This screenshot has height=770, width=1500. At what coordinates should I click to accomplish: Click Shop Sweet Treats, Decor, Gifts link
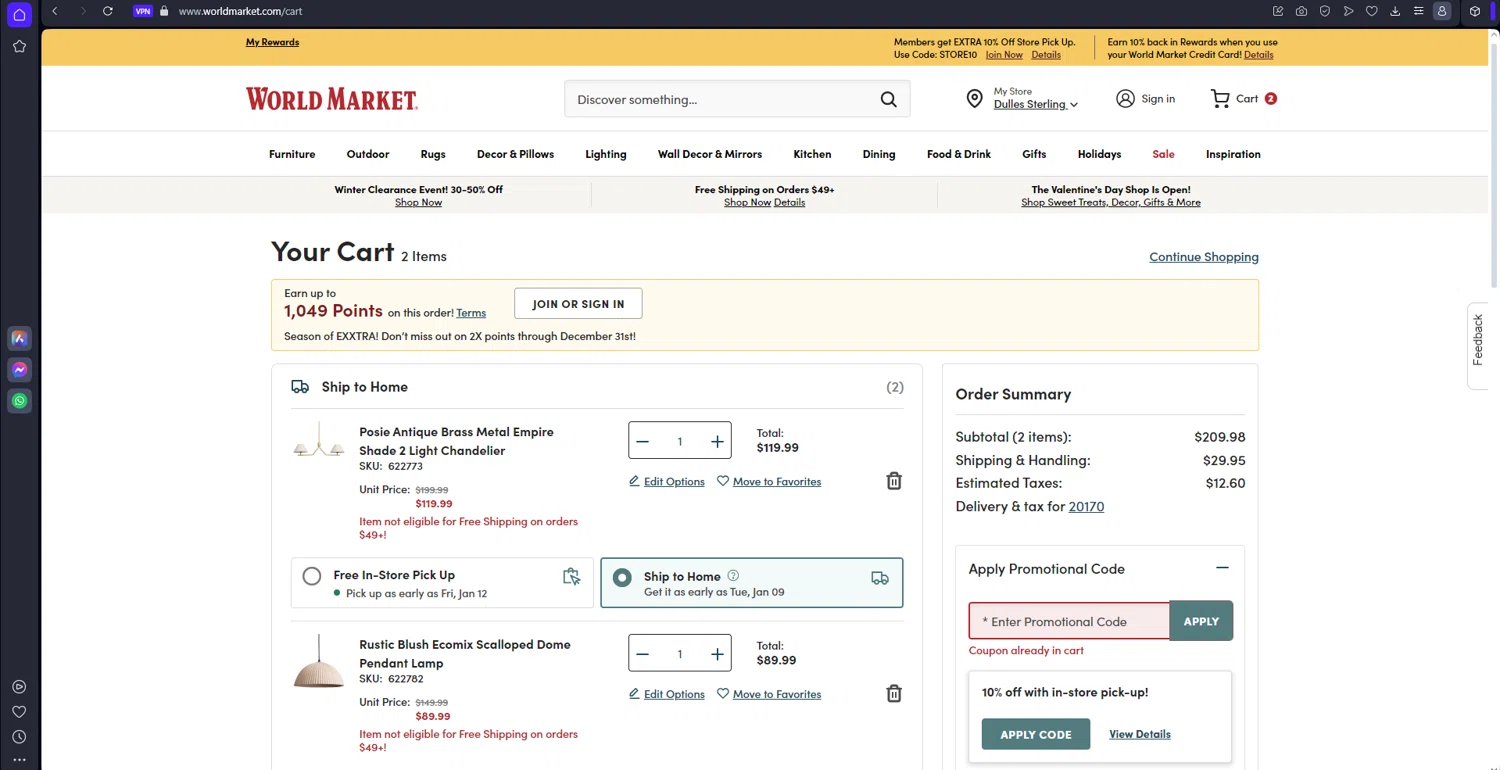point(1111,202)
